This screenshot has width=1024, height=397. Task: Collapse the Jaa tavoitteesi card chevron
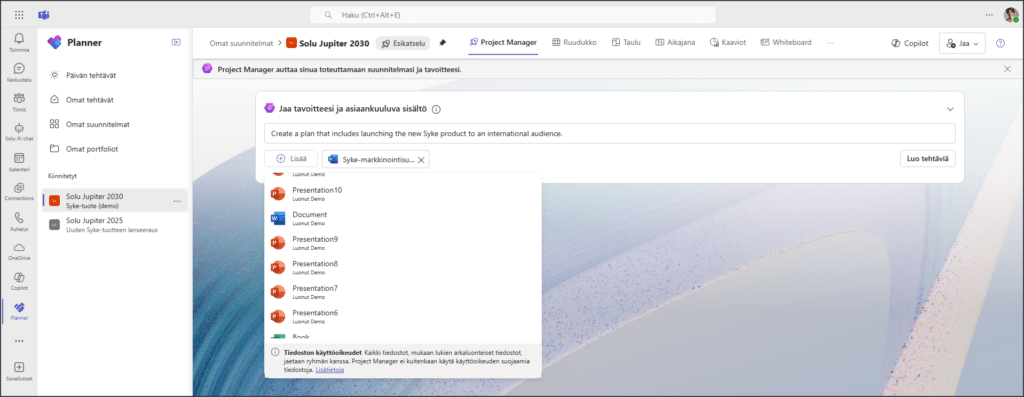pos(950,109)
